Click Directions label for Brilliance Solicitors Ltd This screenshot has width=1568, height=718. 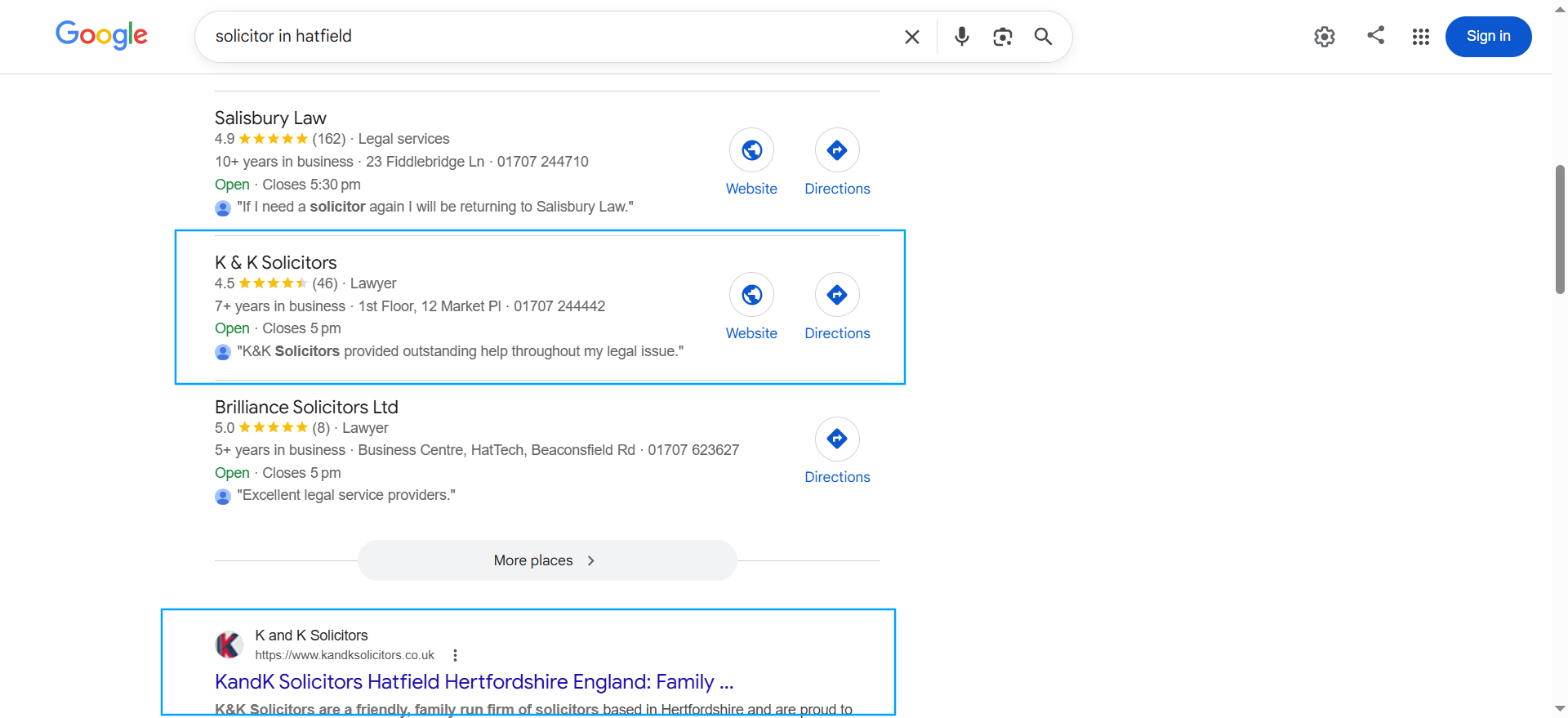coord(837,477)
